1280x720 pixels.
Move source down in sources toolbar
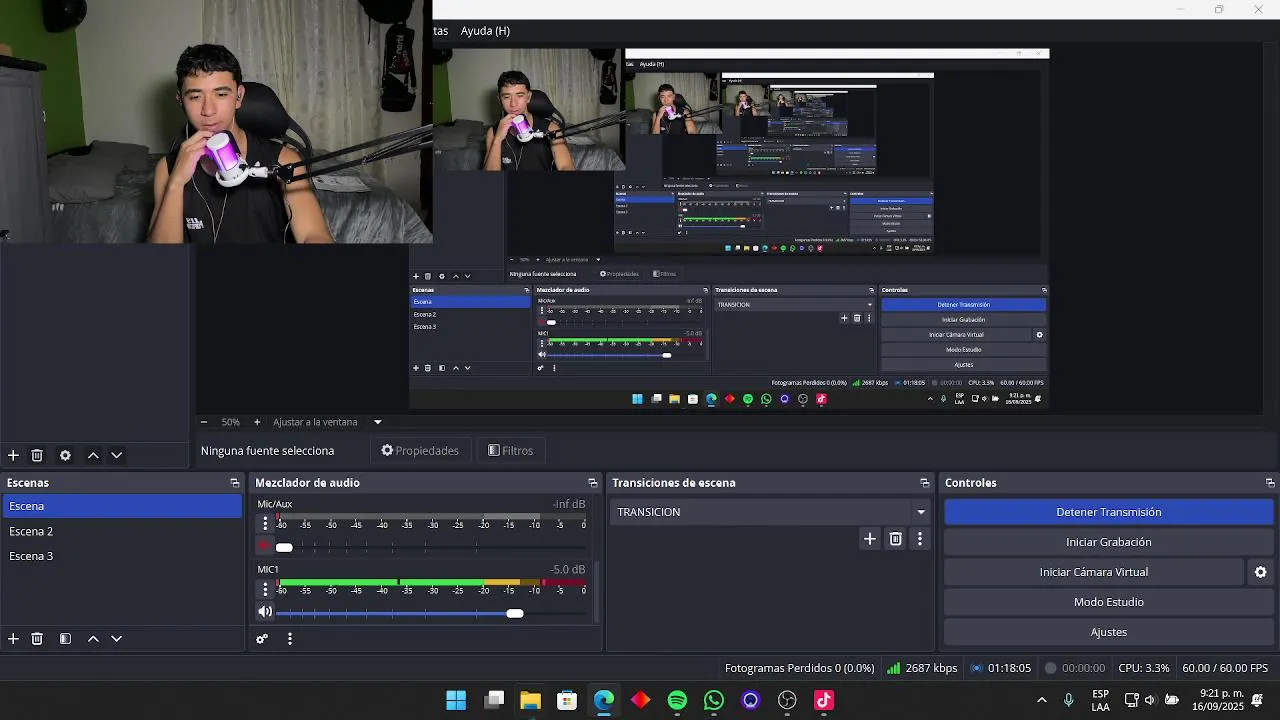(116, 455)
